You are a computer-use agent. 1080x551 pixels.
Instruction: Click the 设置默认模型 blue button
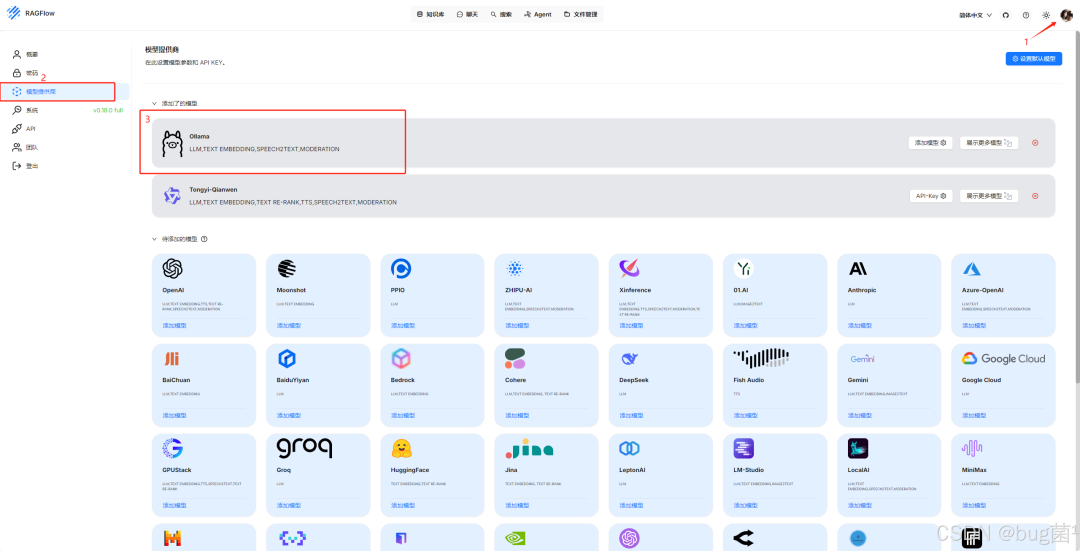(1033, 59)
